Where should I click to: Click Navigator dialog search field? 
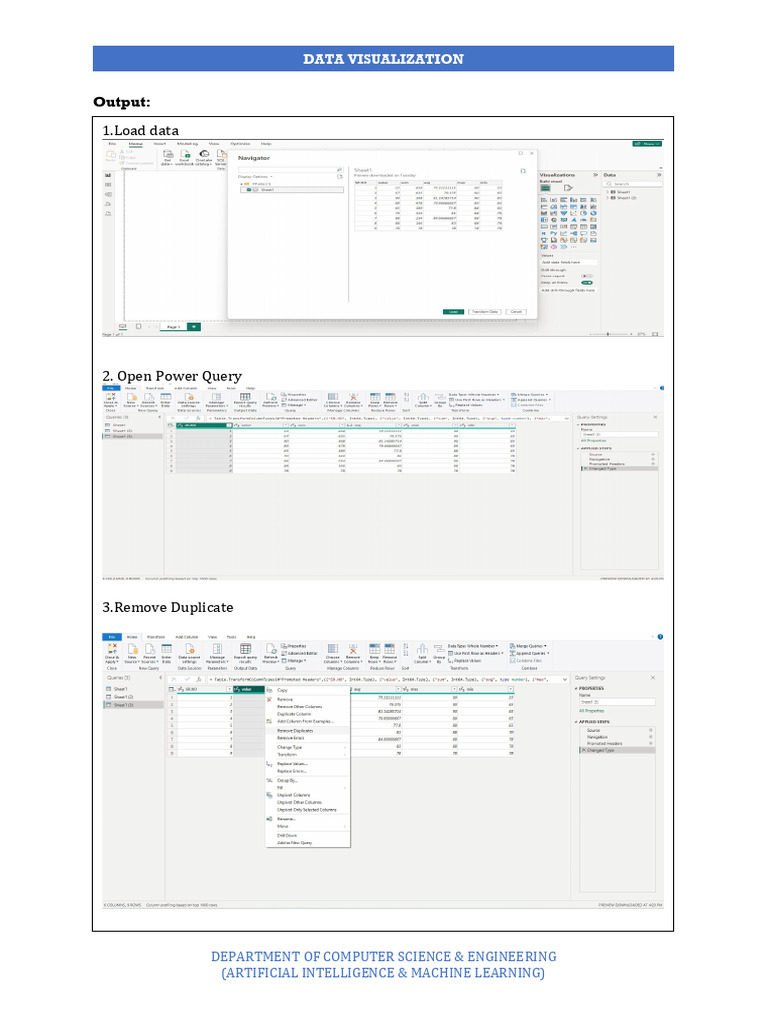291,170
